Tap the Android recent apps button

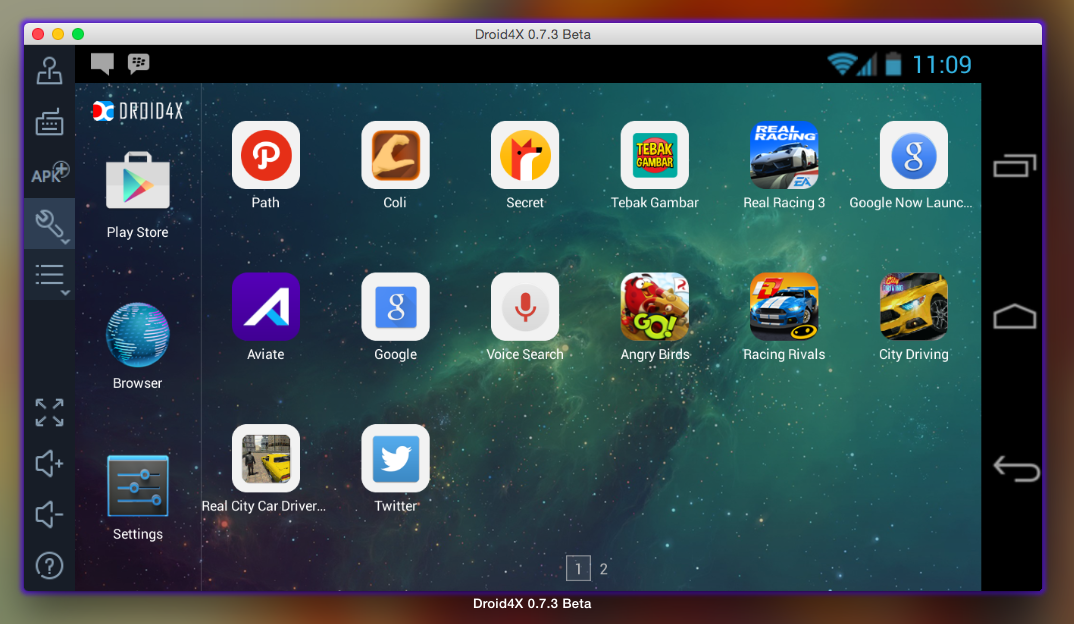[x=1014, y=166]
